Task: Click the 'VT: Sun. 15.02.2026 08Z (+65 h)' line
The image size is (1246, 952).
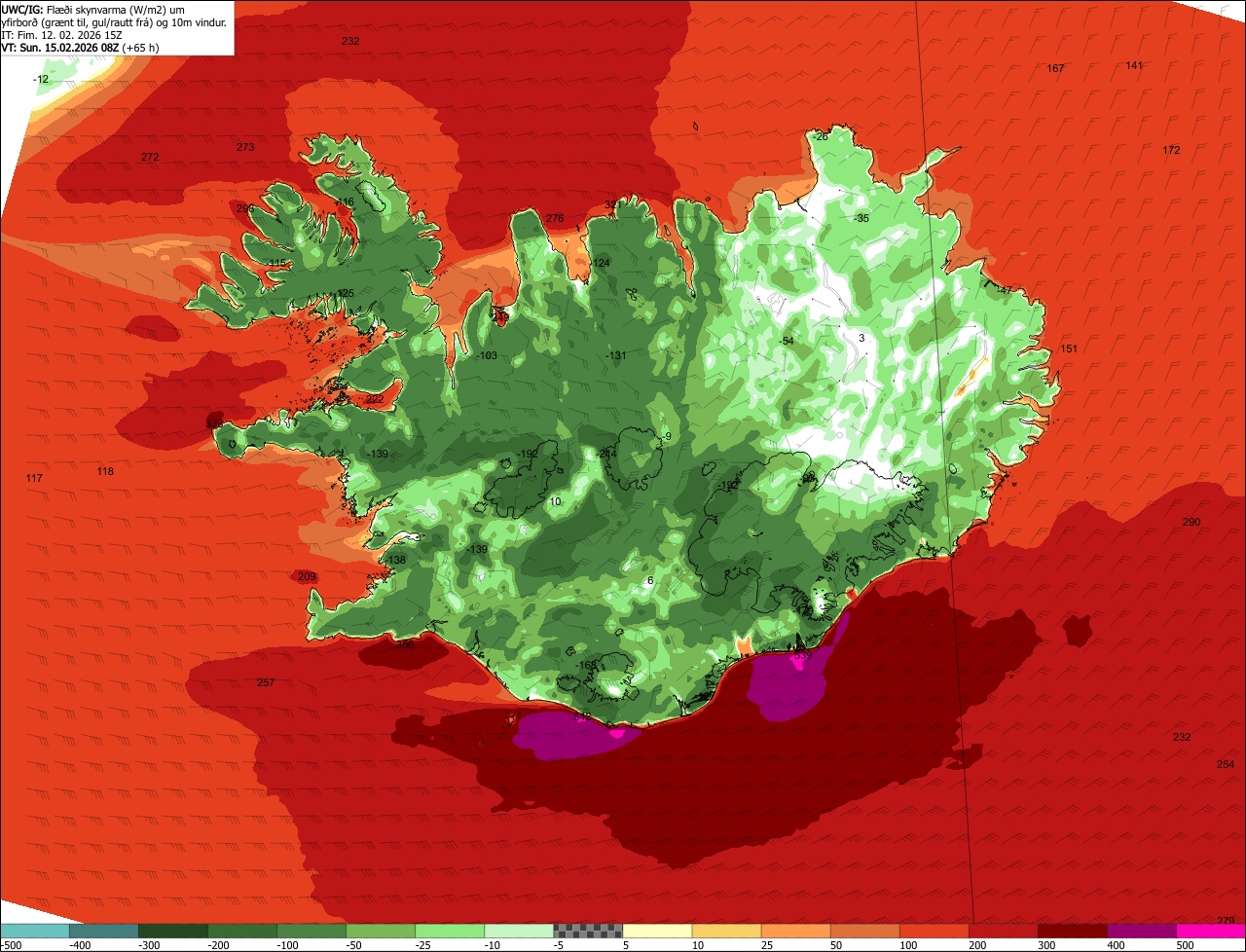Action: tap(81, 47)
